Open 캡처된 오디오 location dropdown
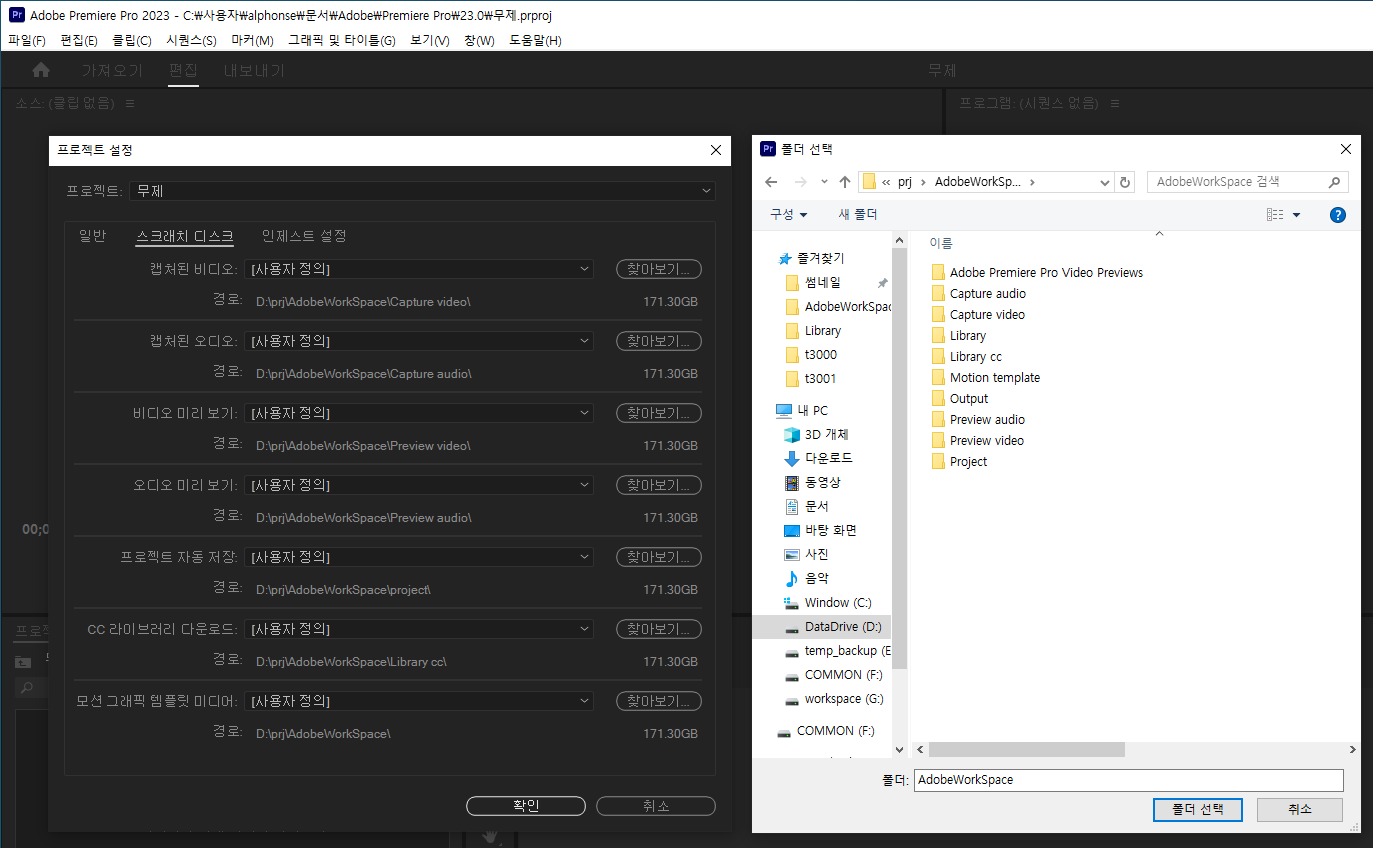1373x848 pixels. pos(419,341)
